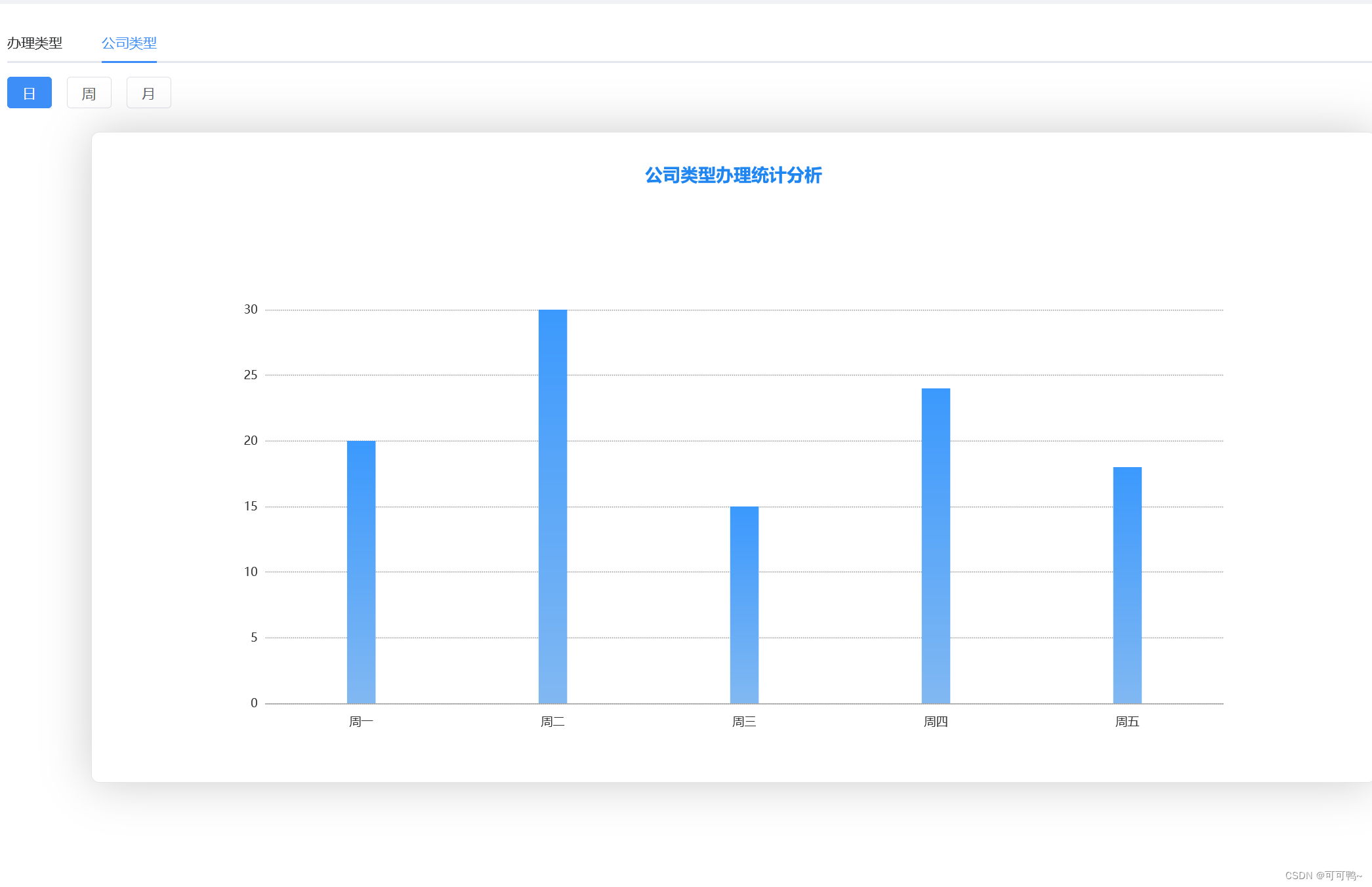
Task: Select the 周三 bar in the chart
Action: click(x=744, y=605)
